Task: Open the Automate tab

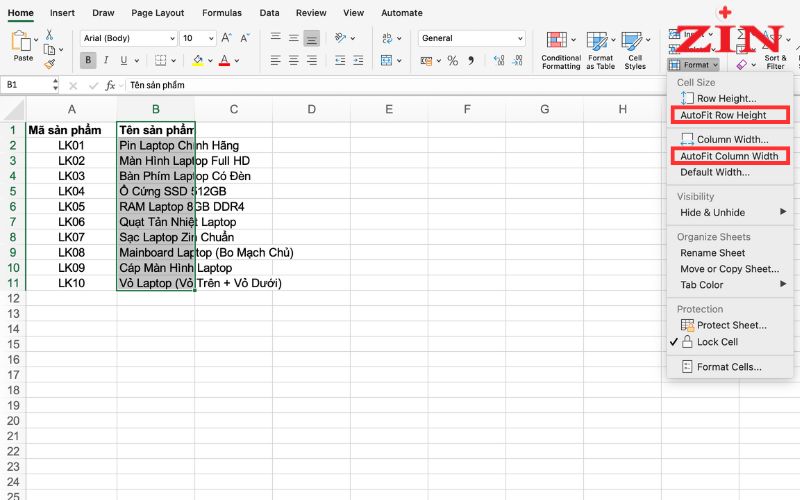Action: point(402,13)
